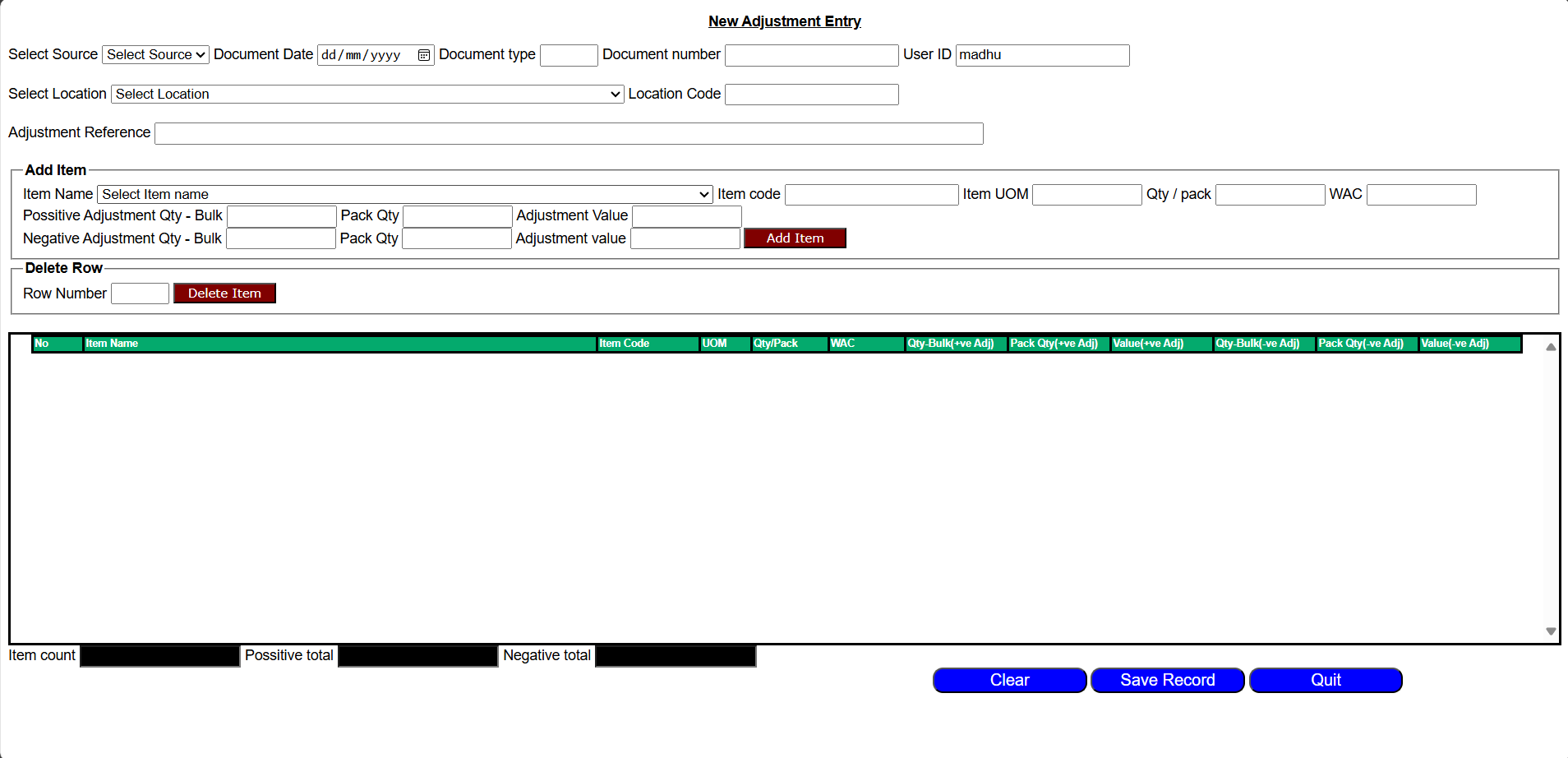Expand the Select Item name dropdown

point(404,195)
